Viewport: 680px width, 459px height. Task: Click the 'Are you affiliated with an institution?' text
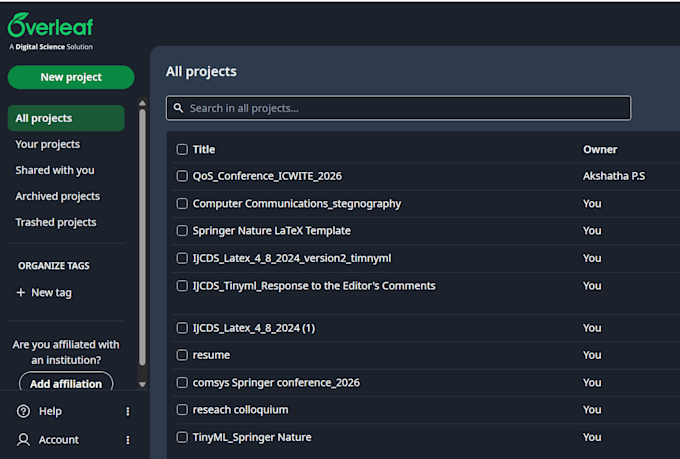click(66, 352)
